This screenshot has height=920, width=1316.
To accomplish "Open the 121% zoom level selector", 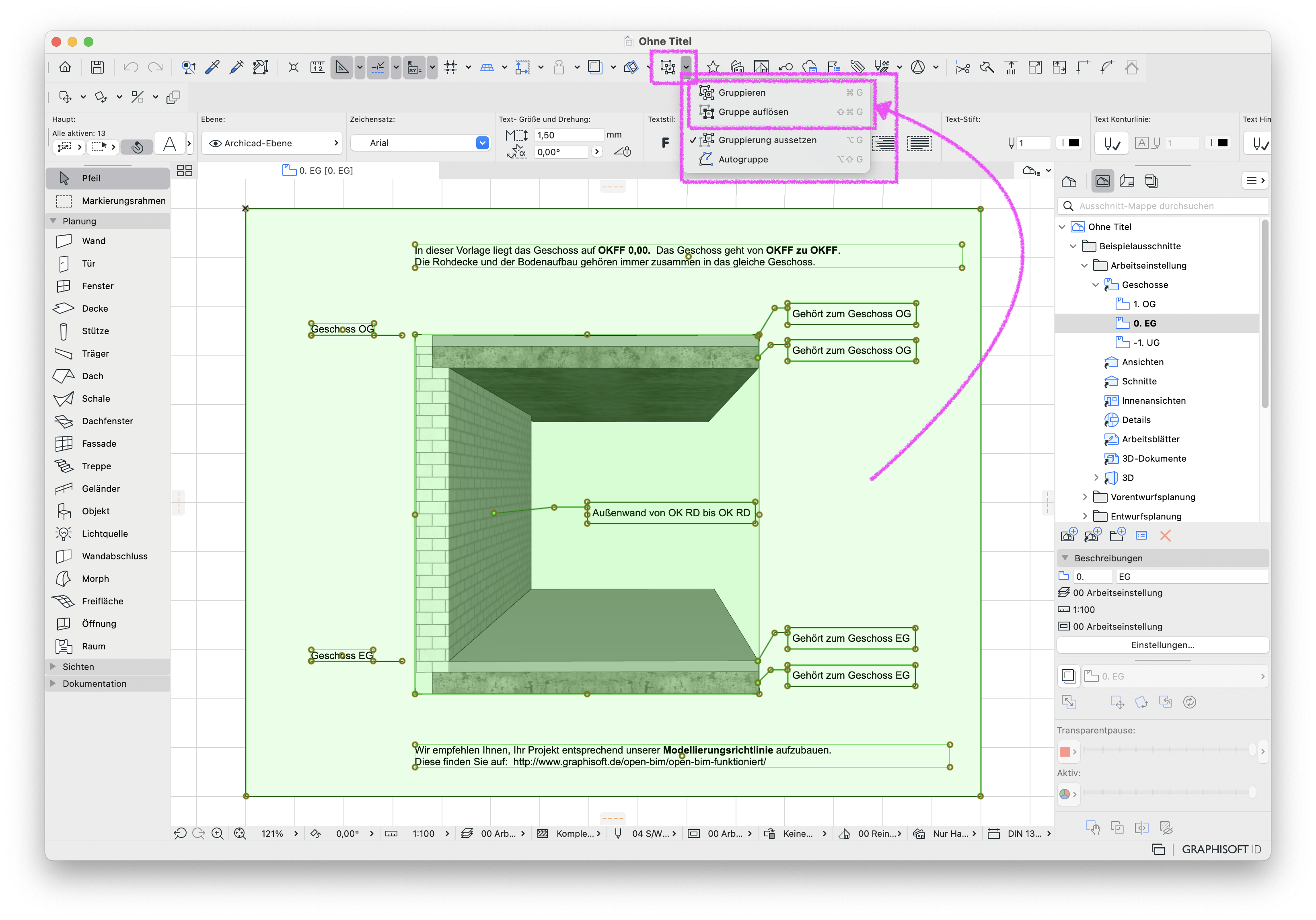I will (272, 834).
